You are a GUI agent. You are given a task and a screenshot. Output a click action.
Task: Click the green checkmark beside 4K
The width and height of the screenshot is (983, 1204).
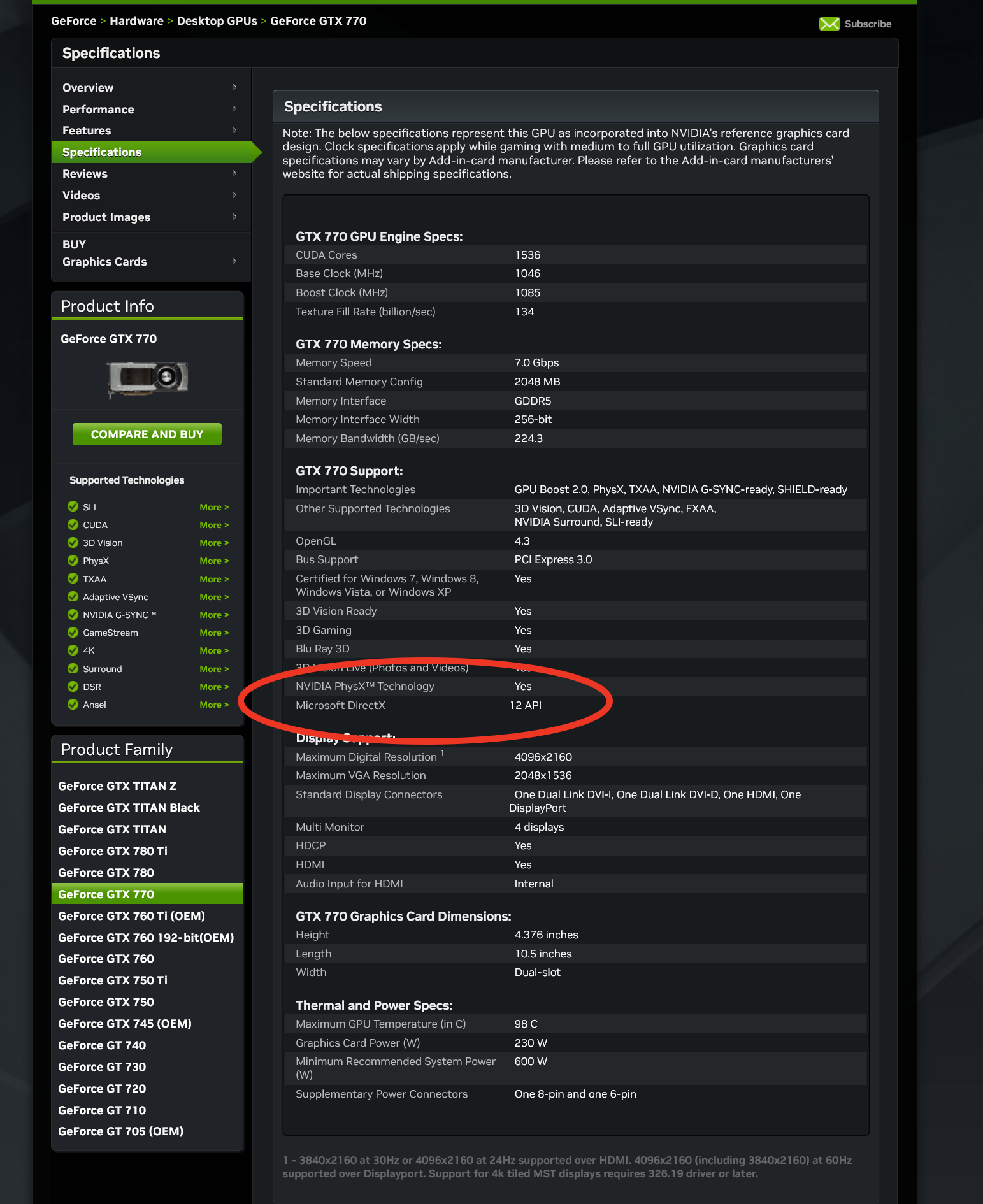tap(73, 650)
